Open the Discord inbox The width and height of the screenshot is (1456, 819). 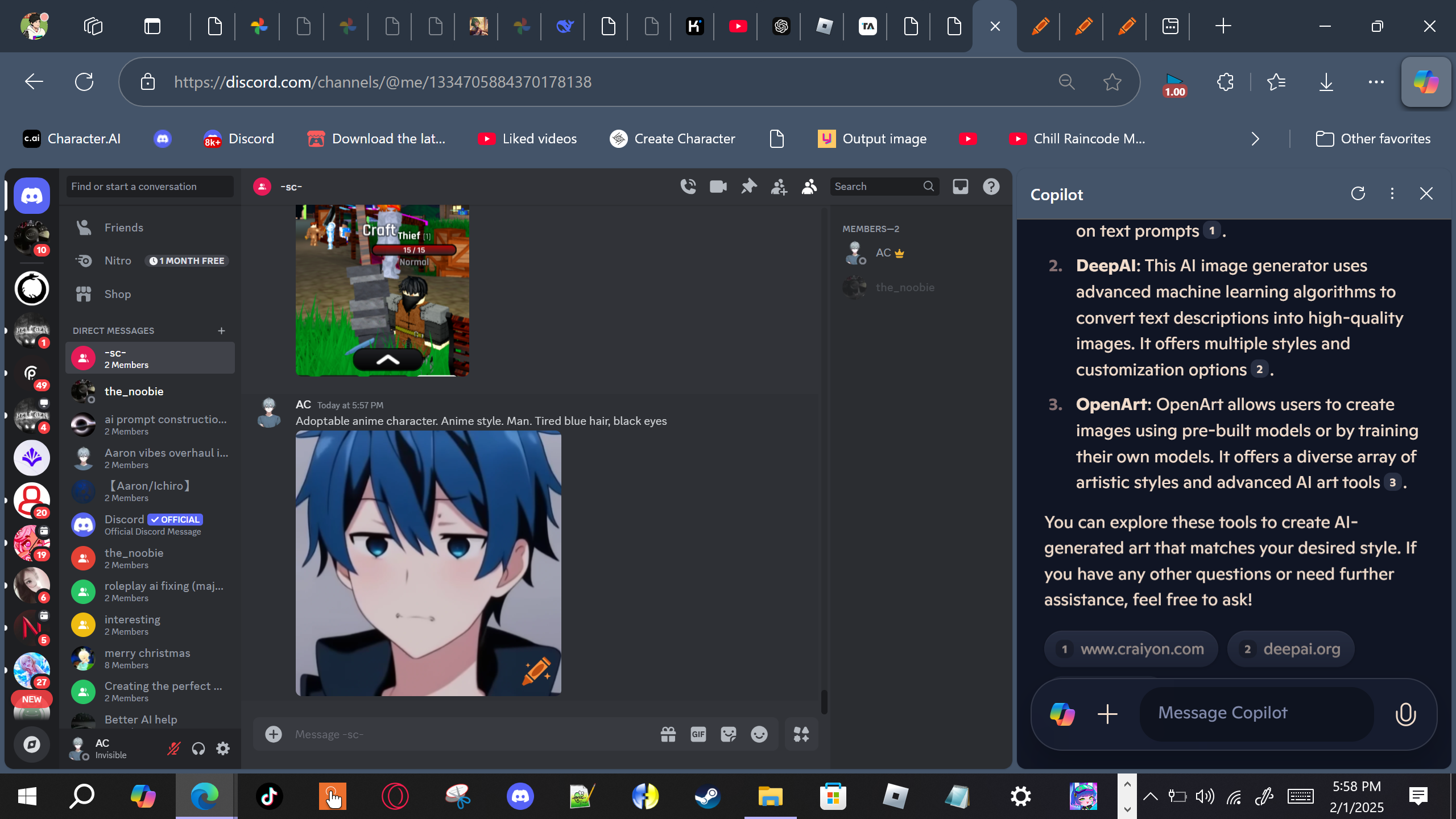point(961,187)
